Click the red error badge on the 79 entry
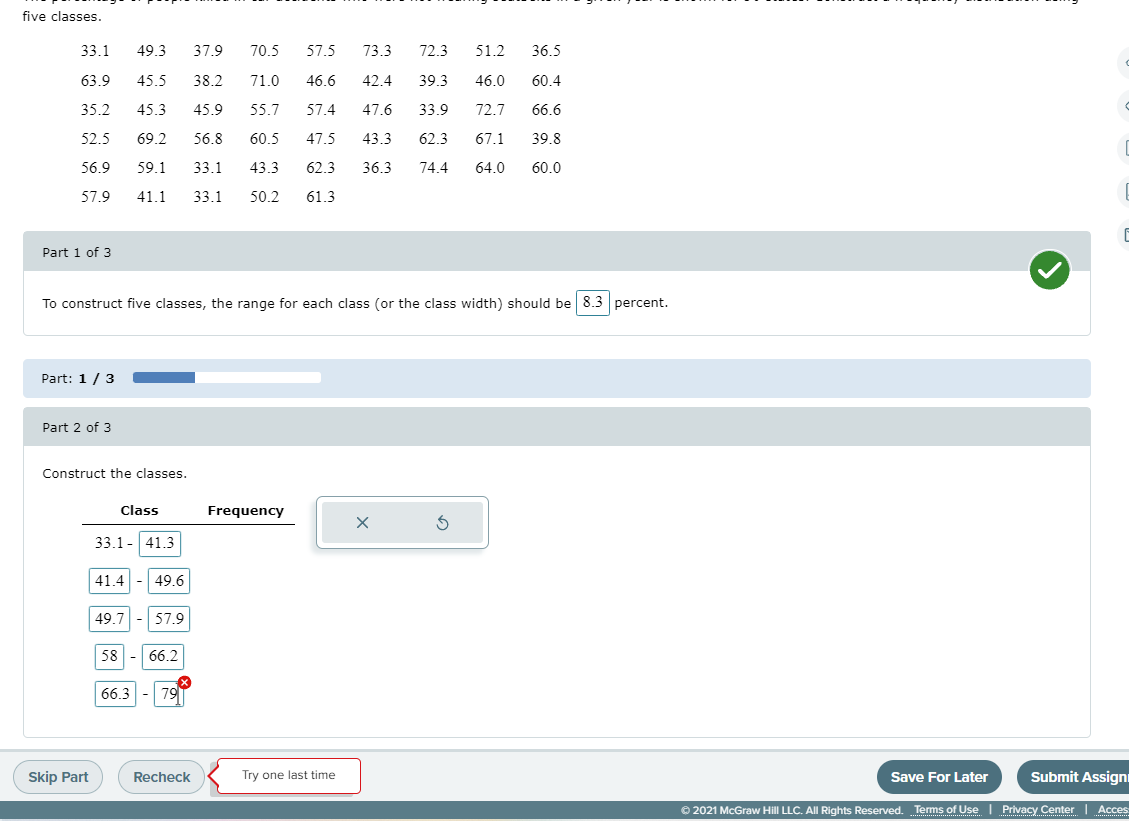 click(183, 681)
